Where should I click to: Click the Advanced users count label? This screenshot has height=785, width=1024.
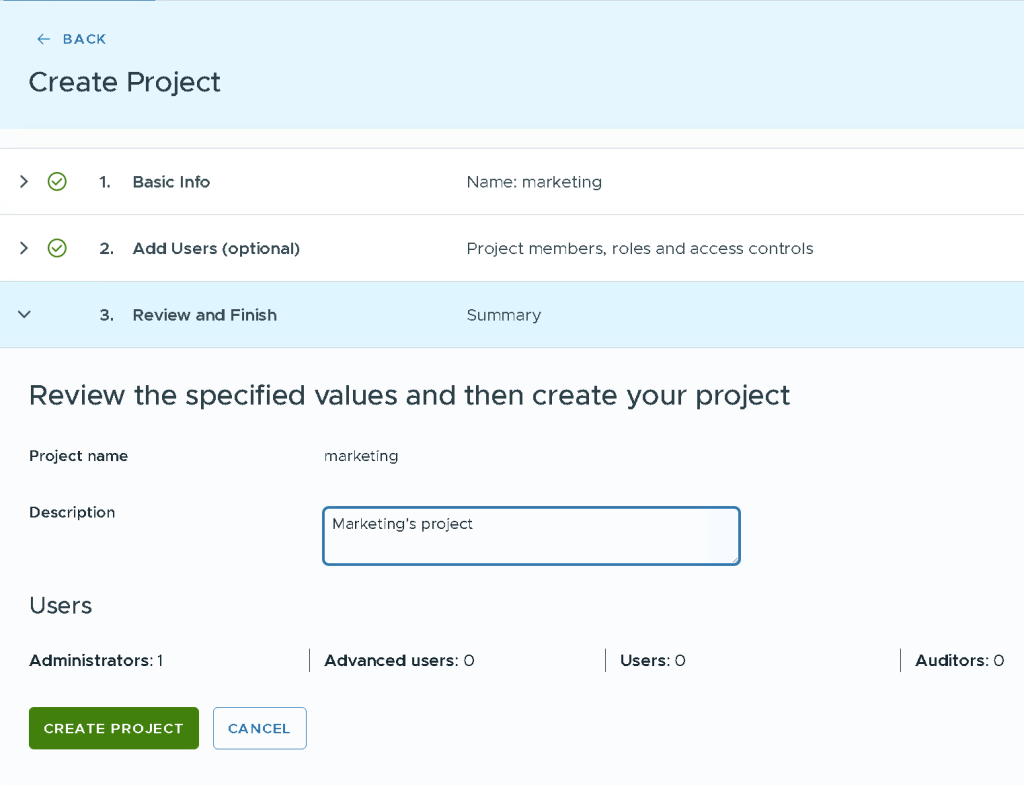coord(399,661)
